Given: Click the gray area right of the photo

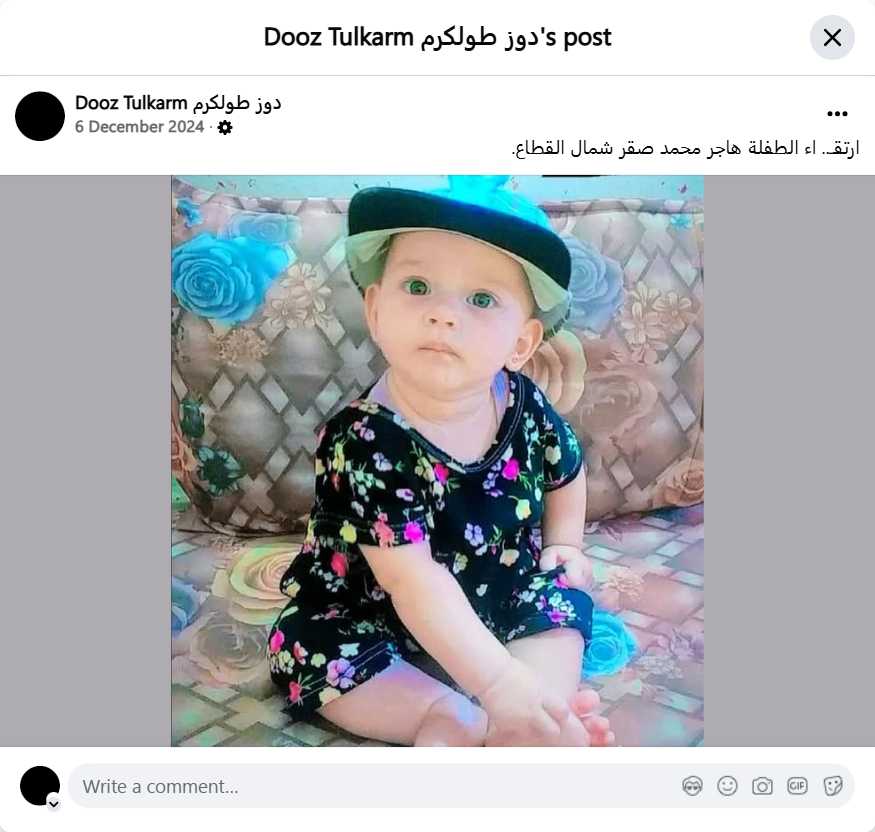Looking at the screenshot, I should pos(789,461).
